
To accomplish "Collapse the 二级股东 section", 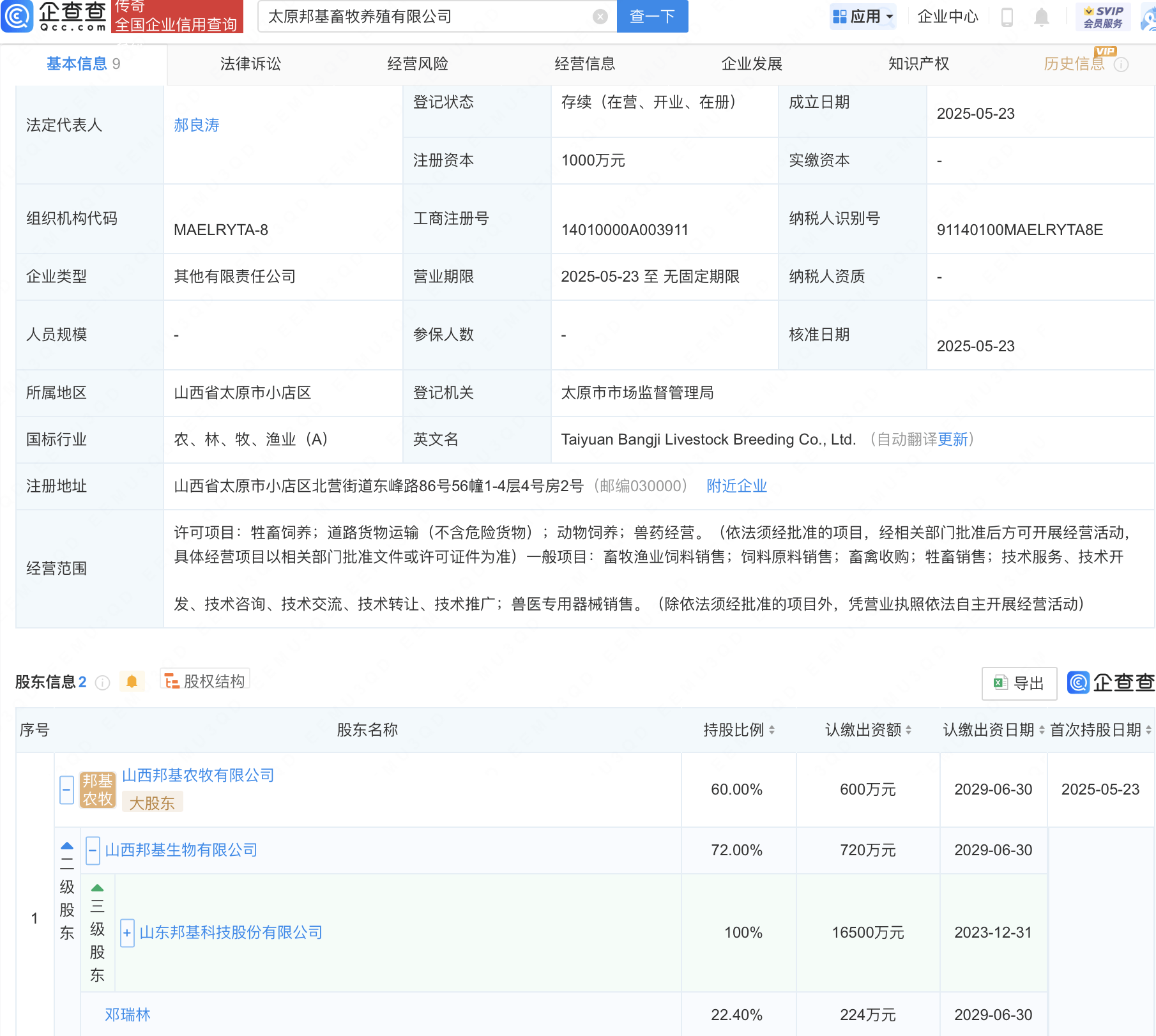I will coord(67,846).
